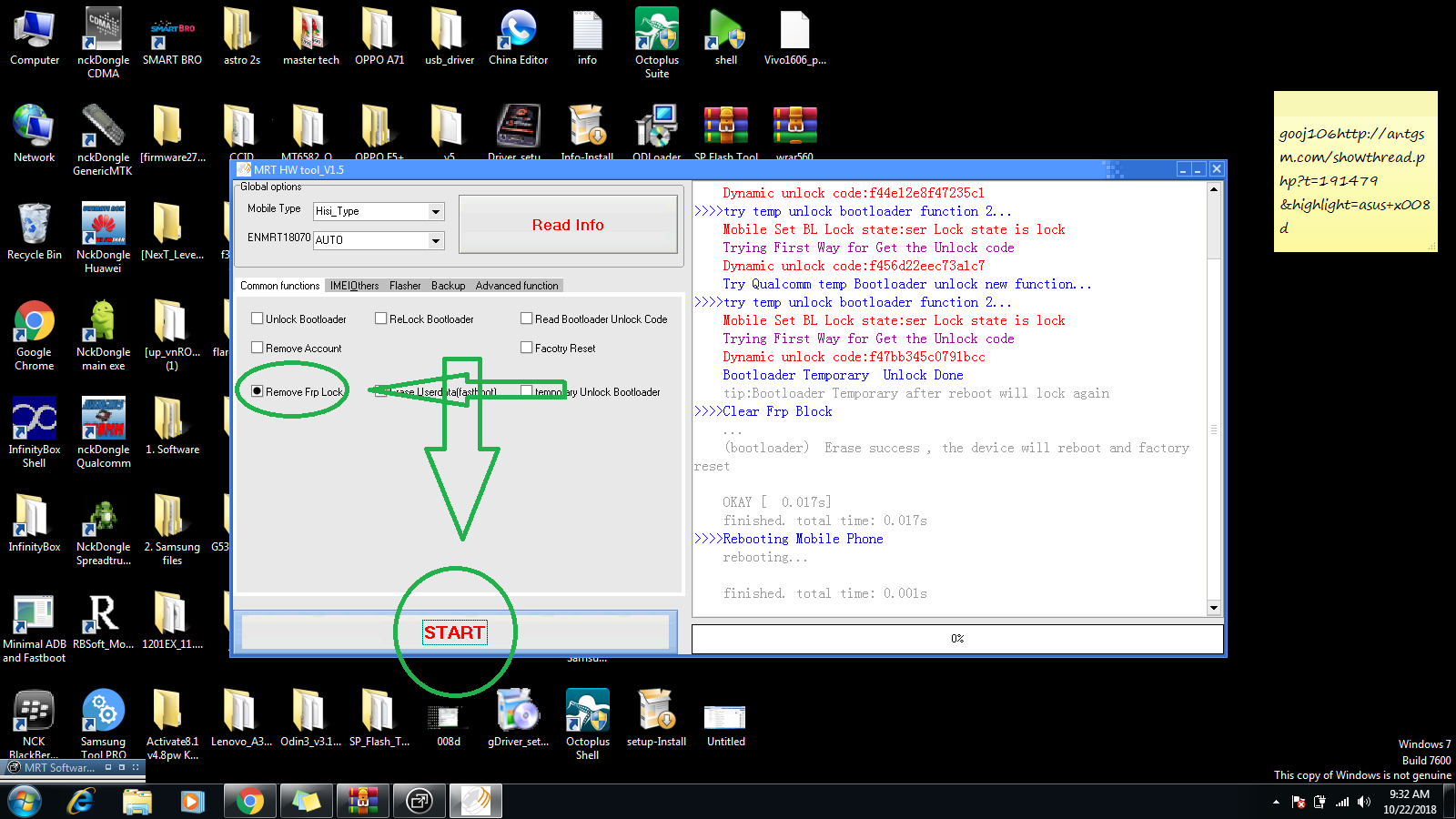Expand the ENMRT18070 AUTO dropdown

tap(436, 240)
